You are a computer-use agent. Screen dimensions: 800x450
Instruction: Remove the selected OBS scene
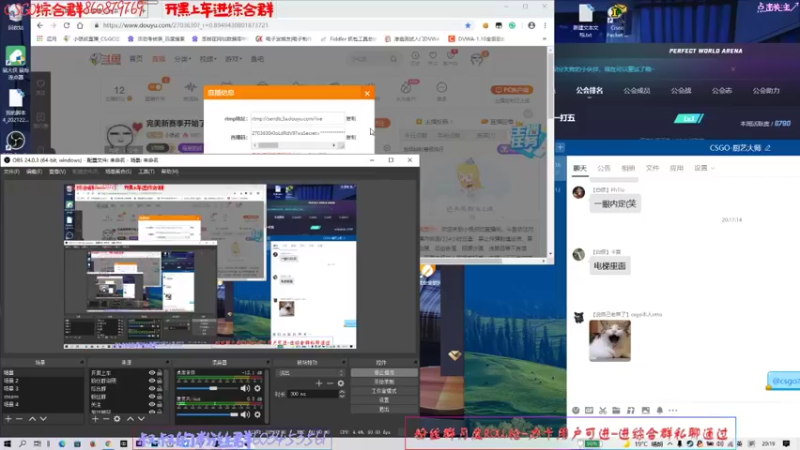click(x=19, y=419)
